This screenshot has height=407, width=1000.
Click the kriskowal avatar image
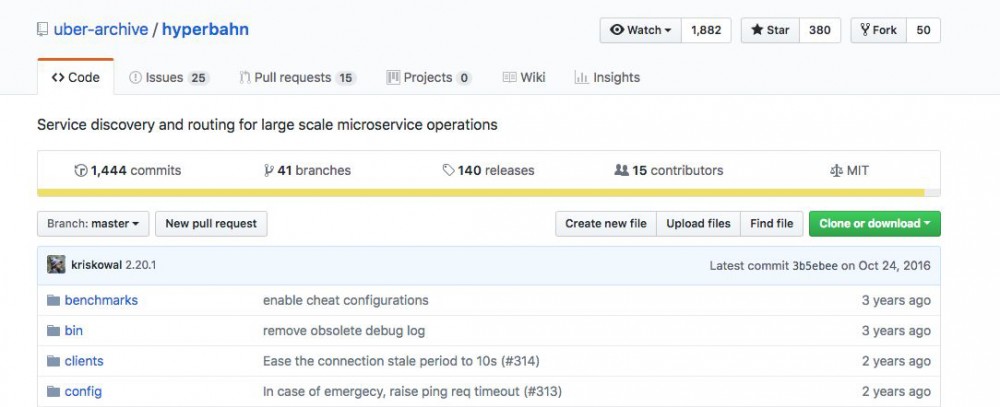click(x=56, y=265)
